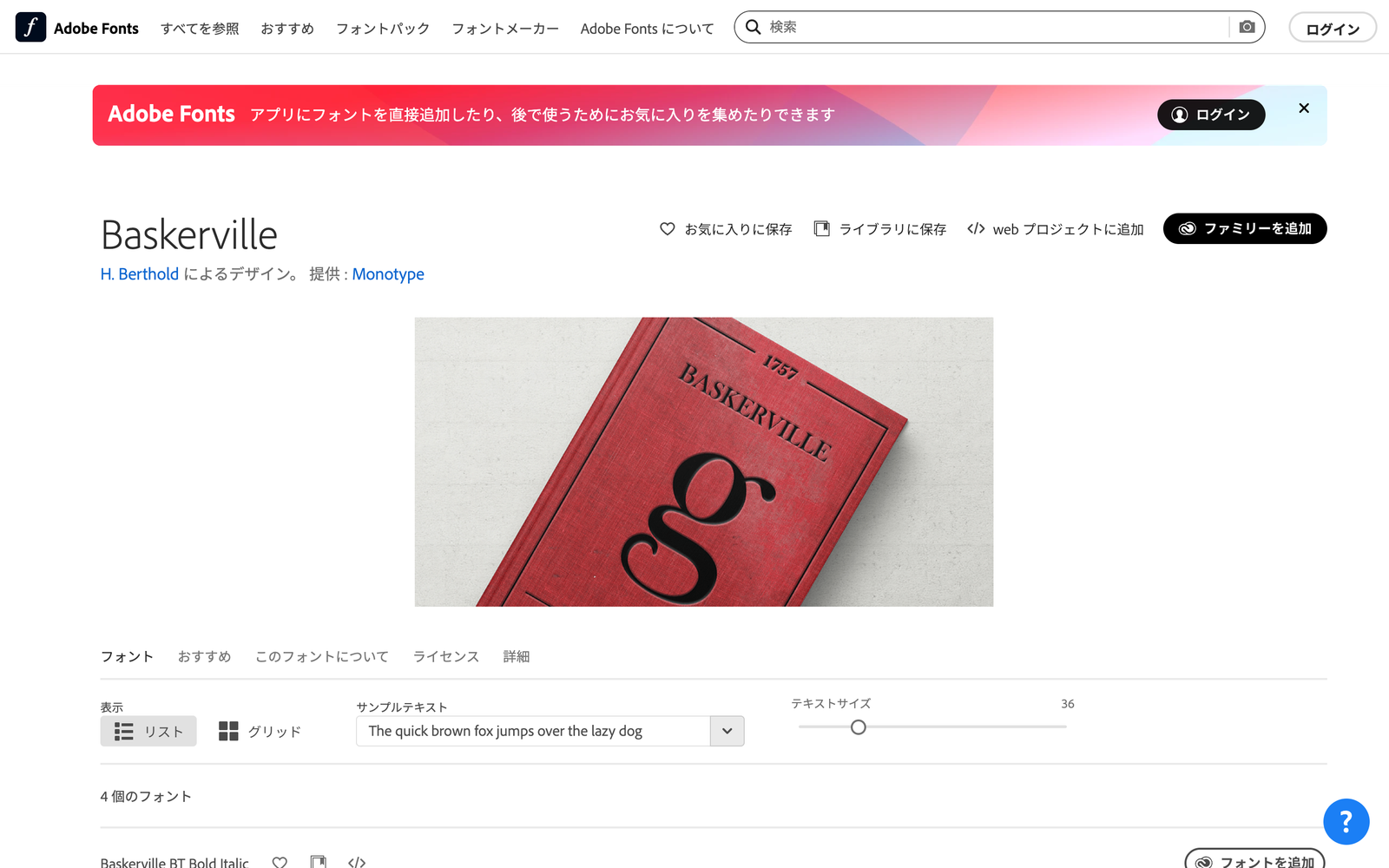Open H. Berthold designer link
This screenshot has height=868, width=1389.
140,274
